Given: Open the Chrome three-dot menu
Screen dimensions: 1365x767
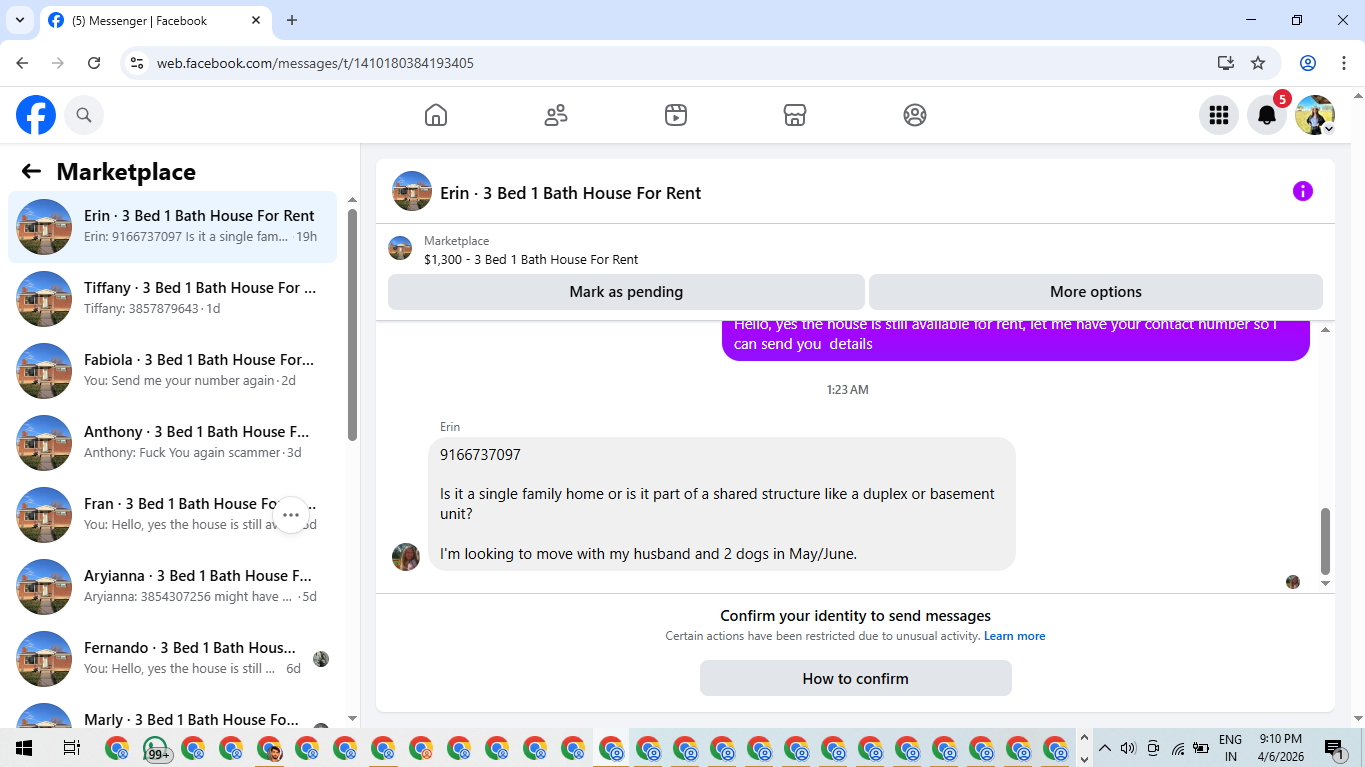Looking at the screenshot, I should click(x=1343, y=63).
